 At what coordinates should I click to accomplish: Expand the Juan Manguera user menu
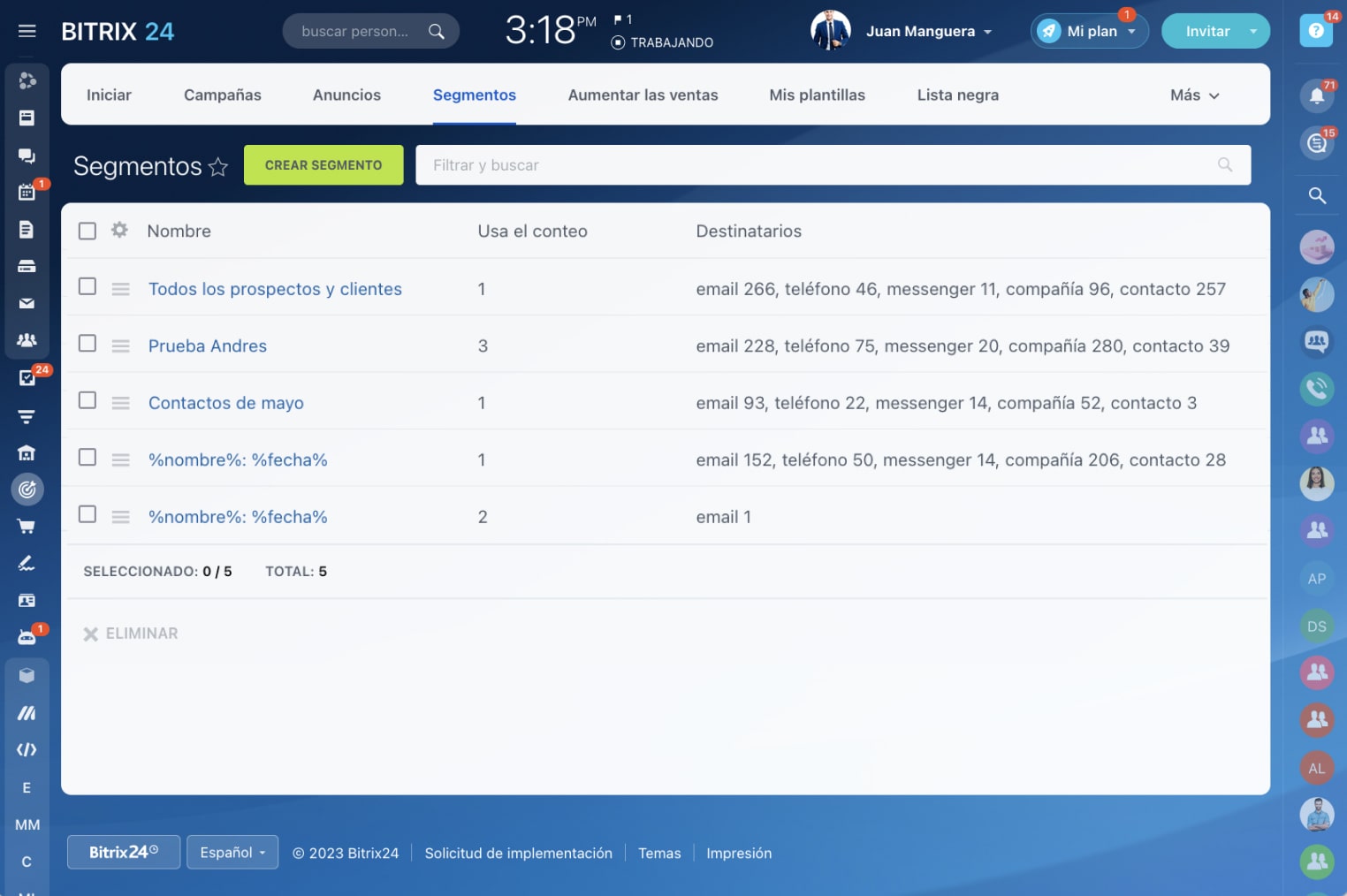(x=928, y=32)
